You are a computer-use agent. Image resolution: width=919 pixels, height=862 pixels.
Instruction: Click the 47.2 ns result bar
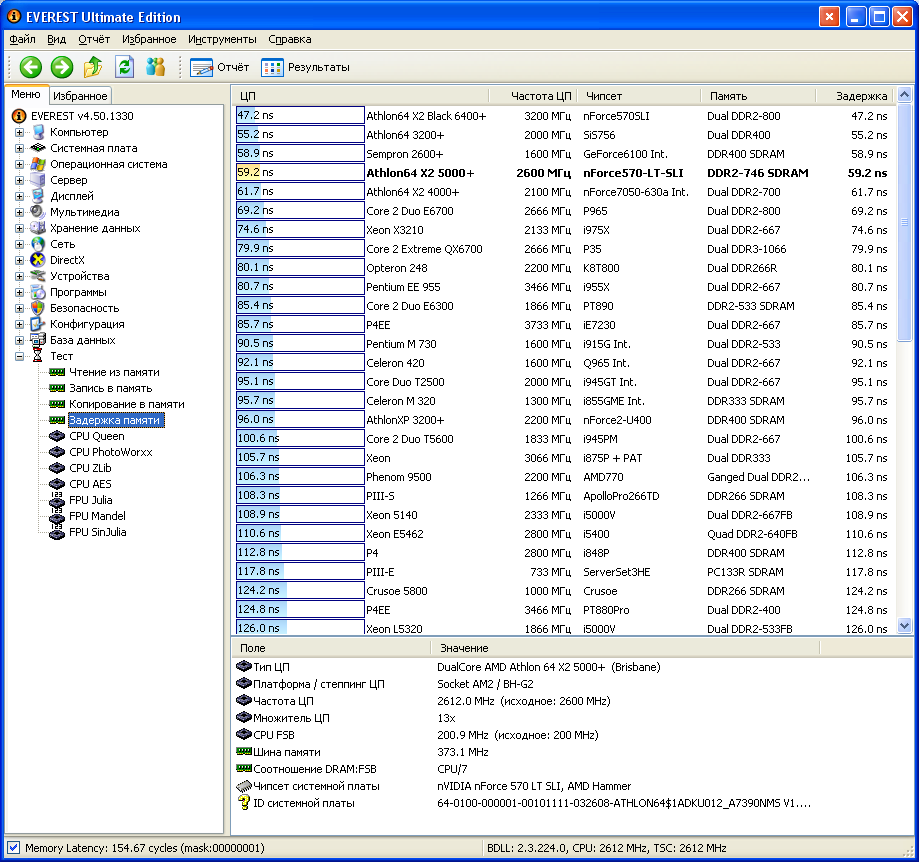point(300,115)
